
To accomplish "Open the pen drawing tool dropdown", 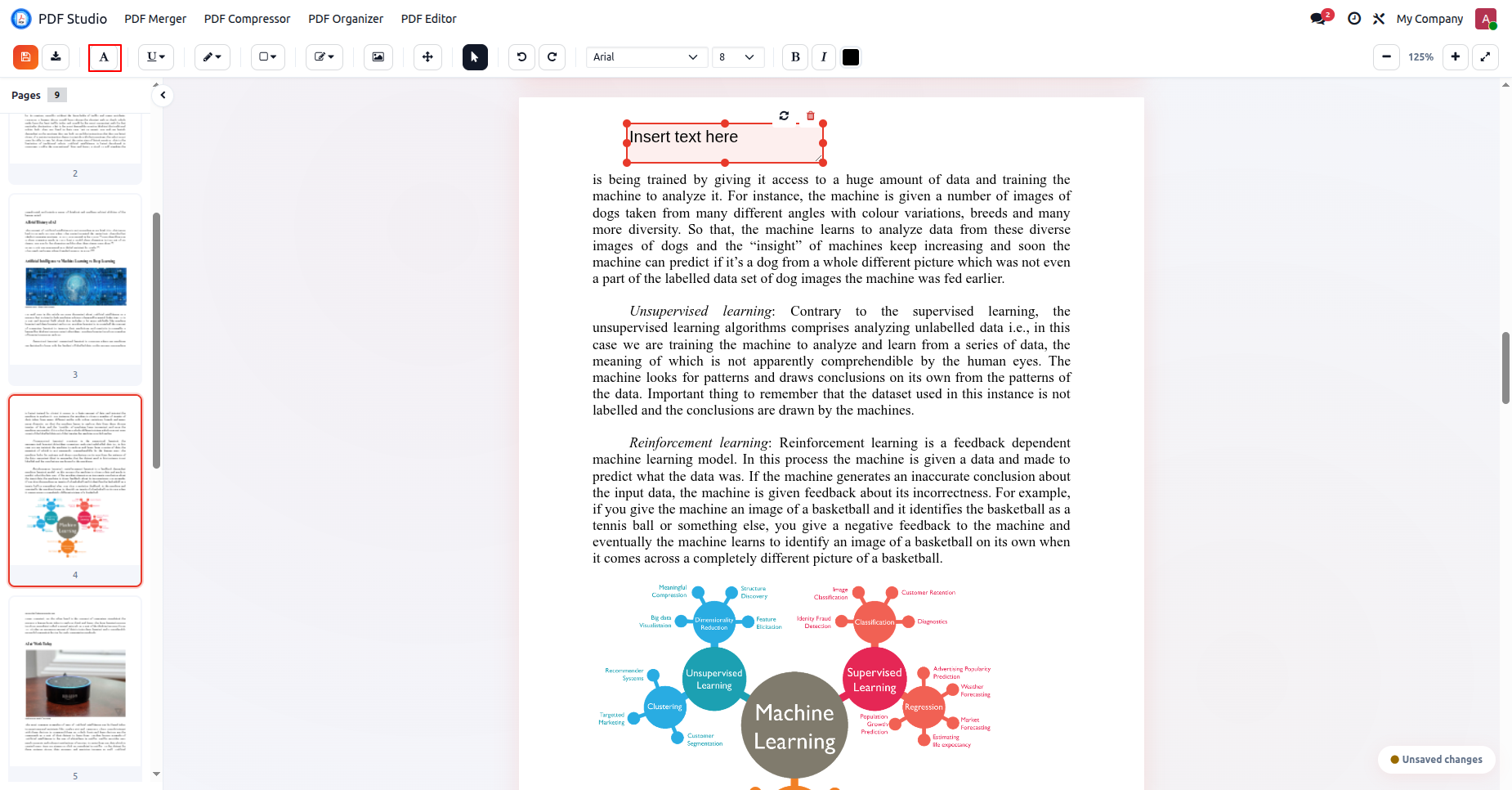I will click(212, 57).
